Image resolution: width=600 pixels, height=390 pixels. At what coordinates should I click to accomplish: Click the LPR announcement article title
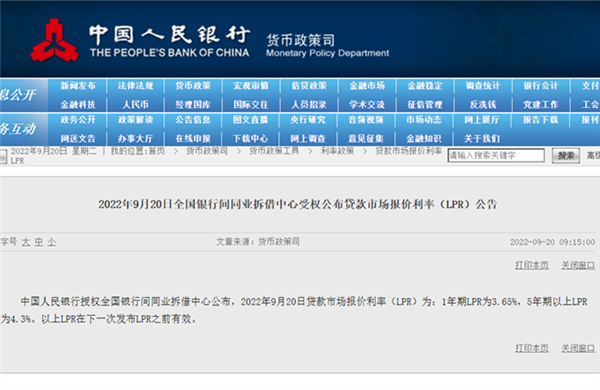[298, 204]
